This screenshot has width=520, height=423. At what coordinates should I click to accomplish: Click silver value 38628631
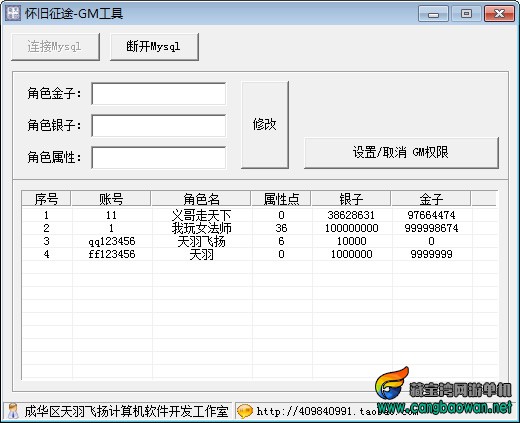coord(351,215)
